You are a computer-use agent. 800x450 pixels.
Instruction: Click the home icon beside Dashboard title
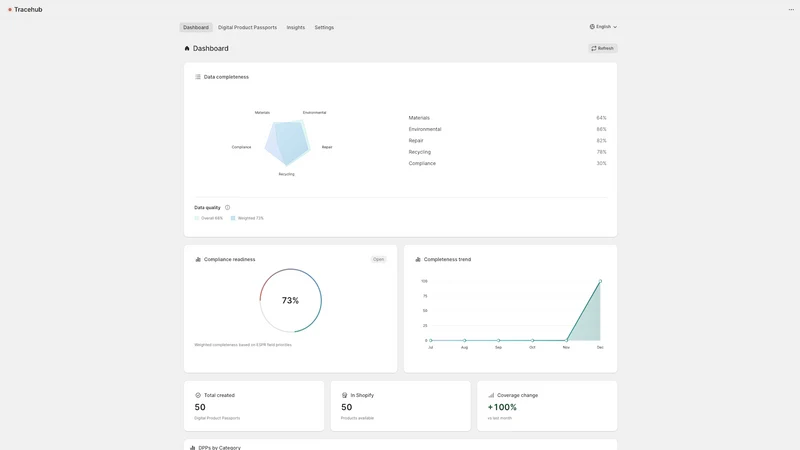click(x=187, y=48)
